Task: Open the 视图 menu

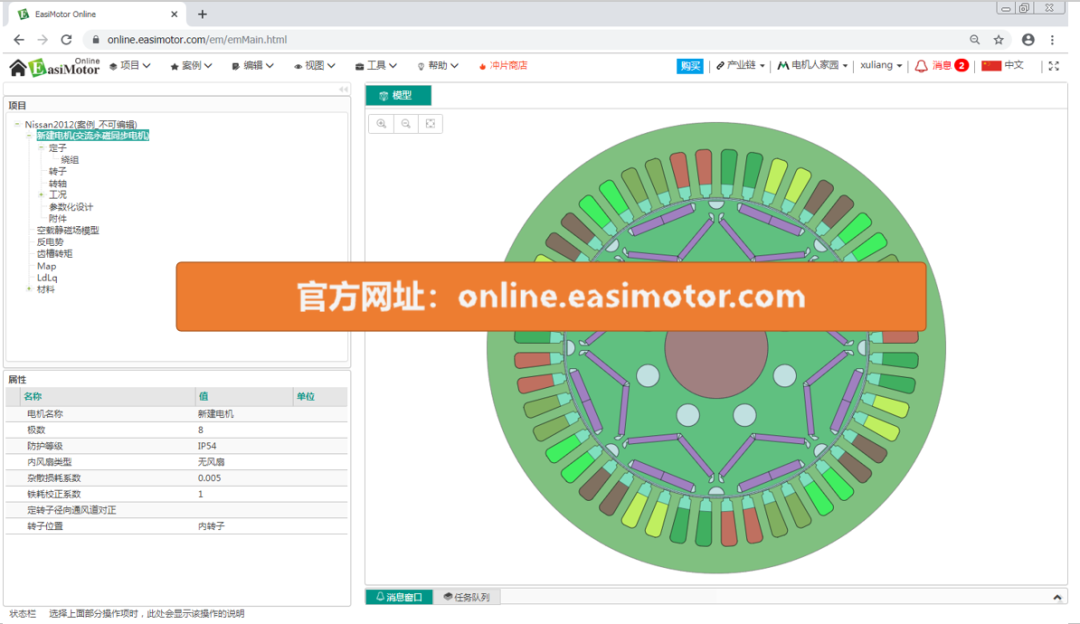Action: [x=314, y=65]
